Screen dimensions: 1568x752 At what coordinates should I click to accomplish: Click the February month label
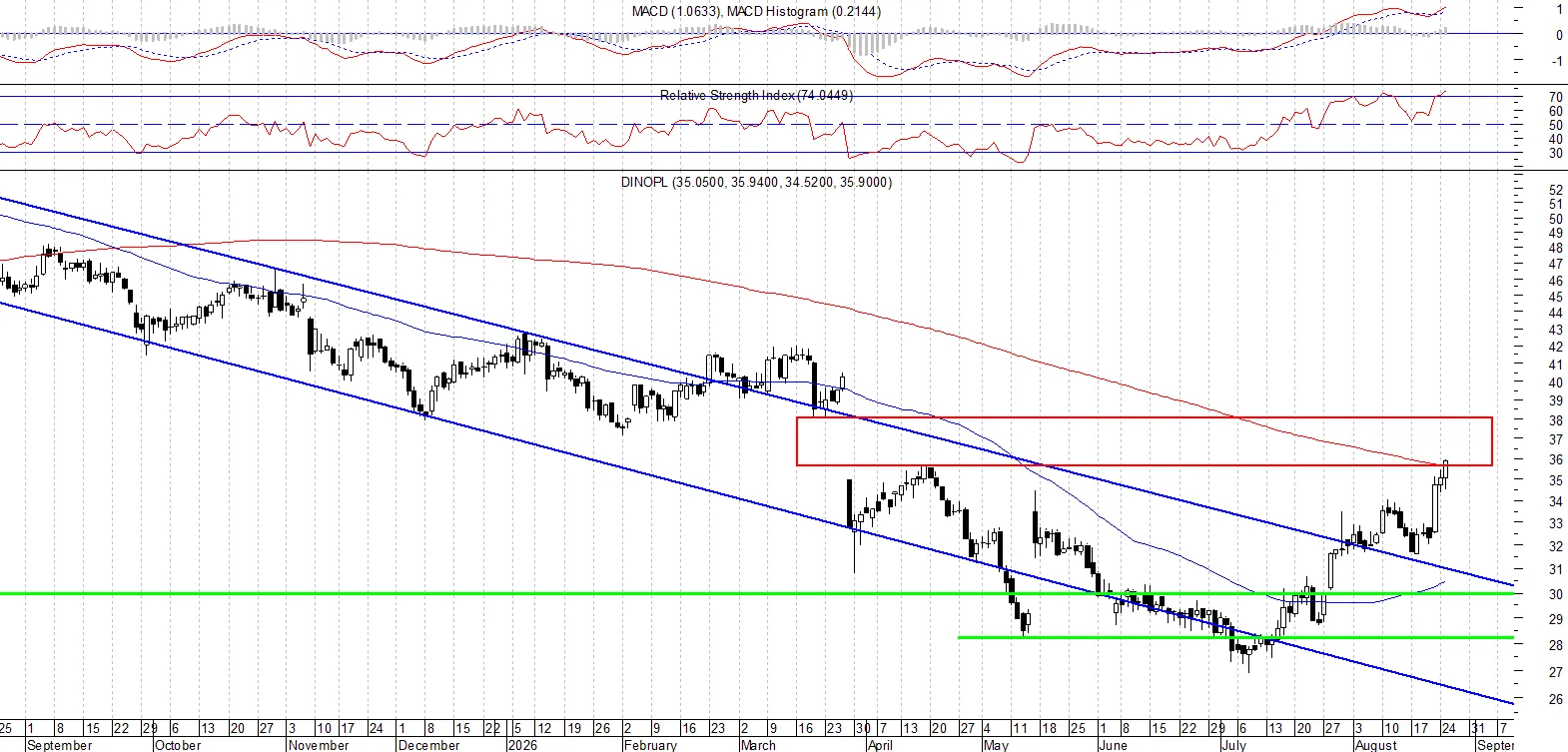coord(650,745)
